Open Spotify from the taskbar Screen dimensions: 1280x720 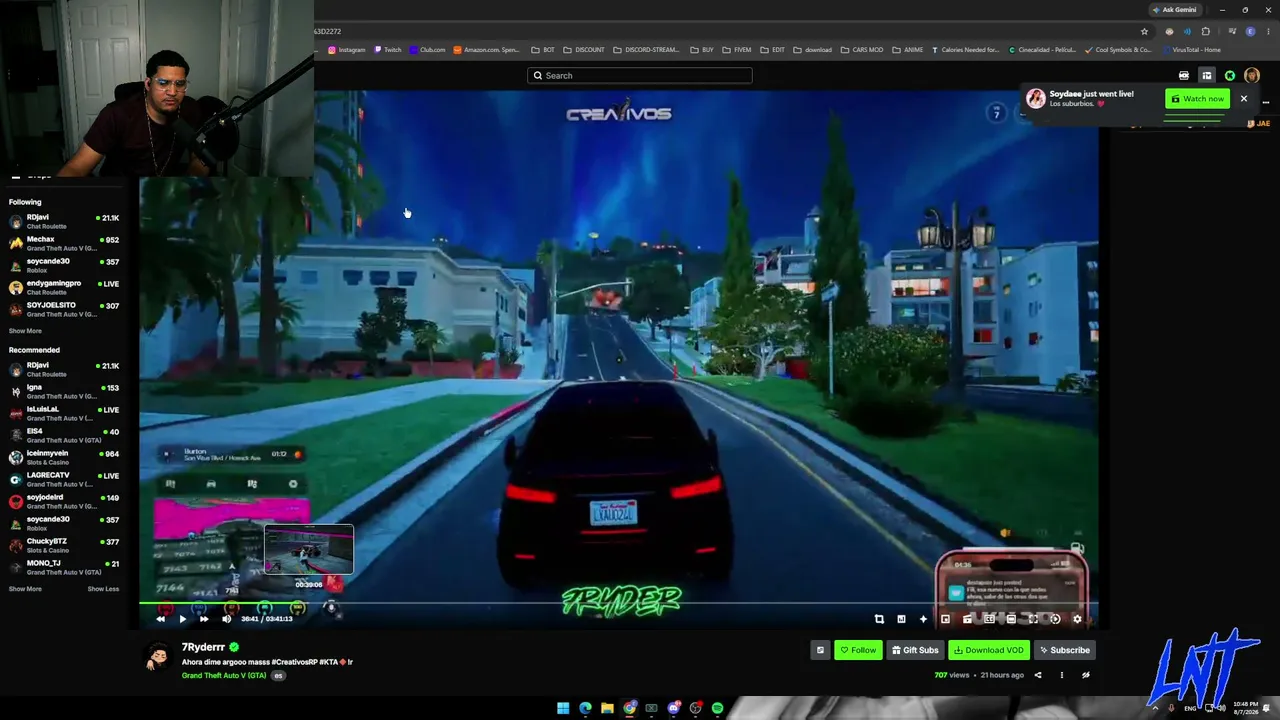click(717, 709)
